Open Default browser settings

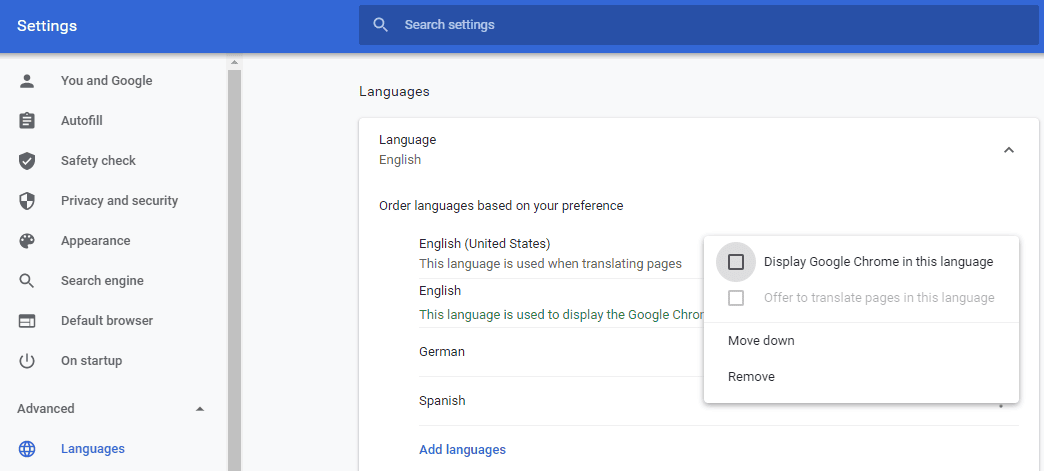(x=107, y=320)
